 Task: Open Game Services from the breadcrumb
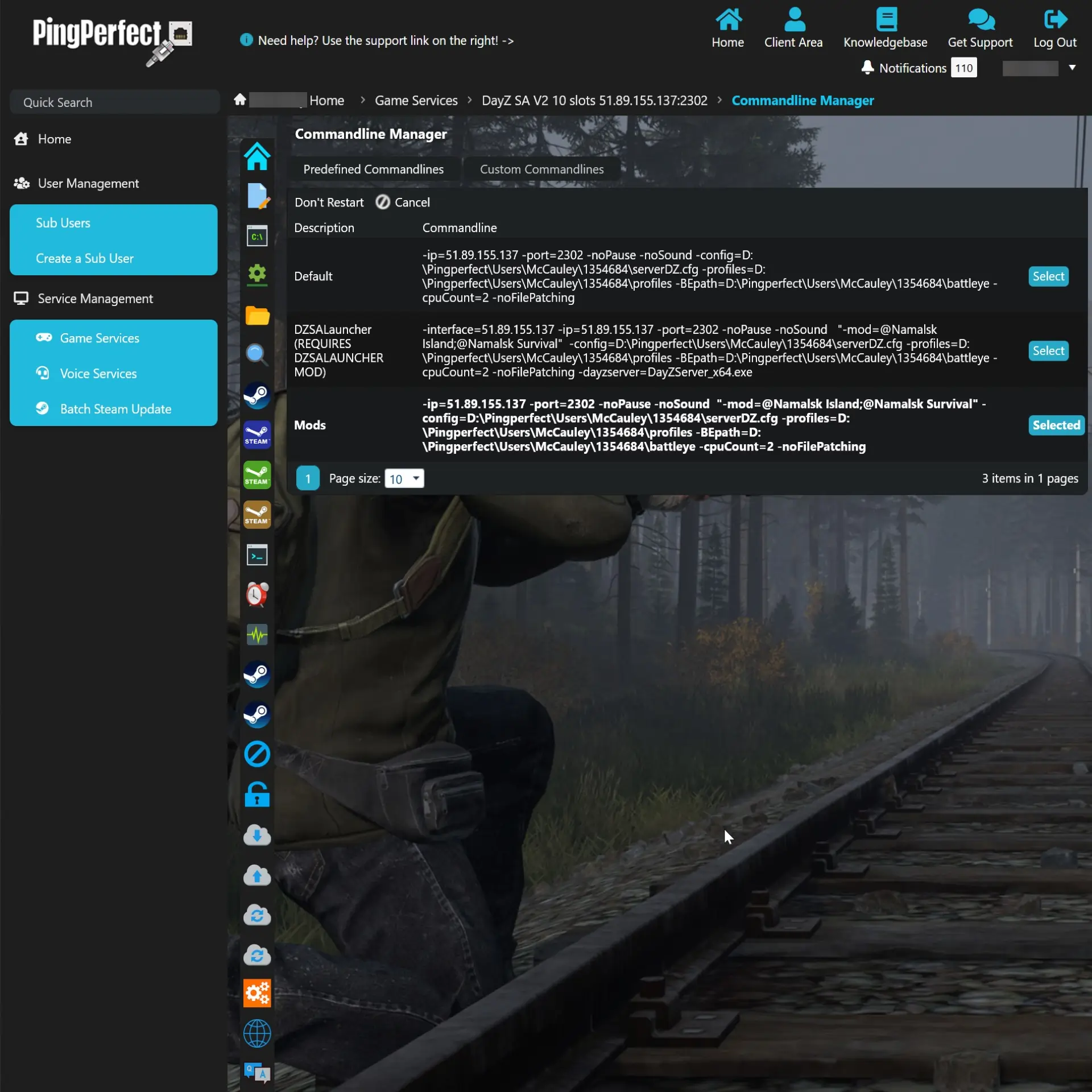[x=416, y=101]
